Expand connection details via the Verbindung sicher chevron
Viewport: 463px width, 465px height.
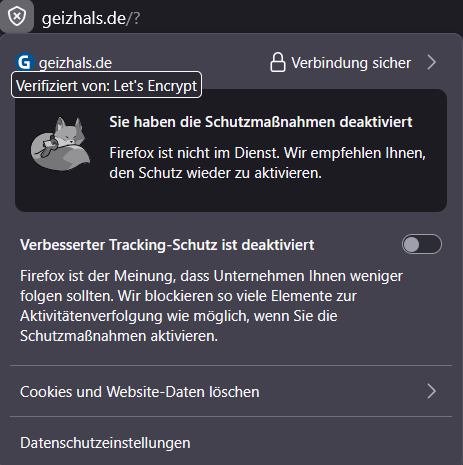432,62
